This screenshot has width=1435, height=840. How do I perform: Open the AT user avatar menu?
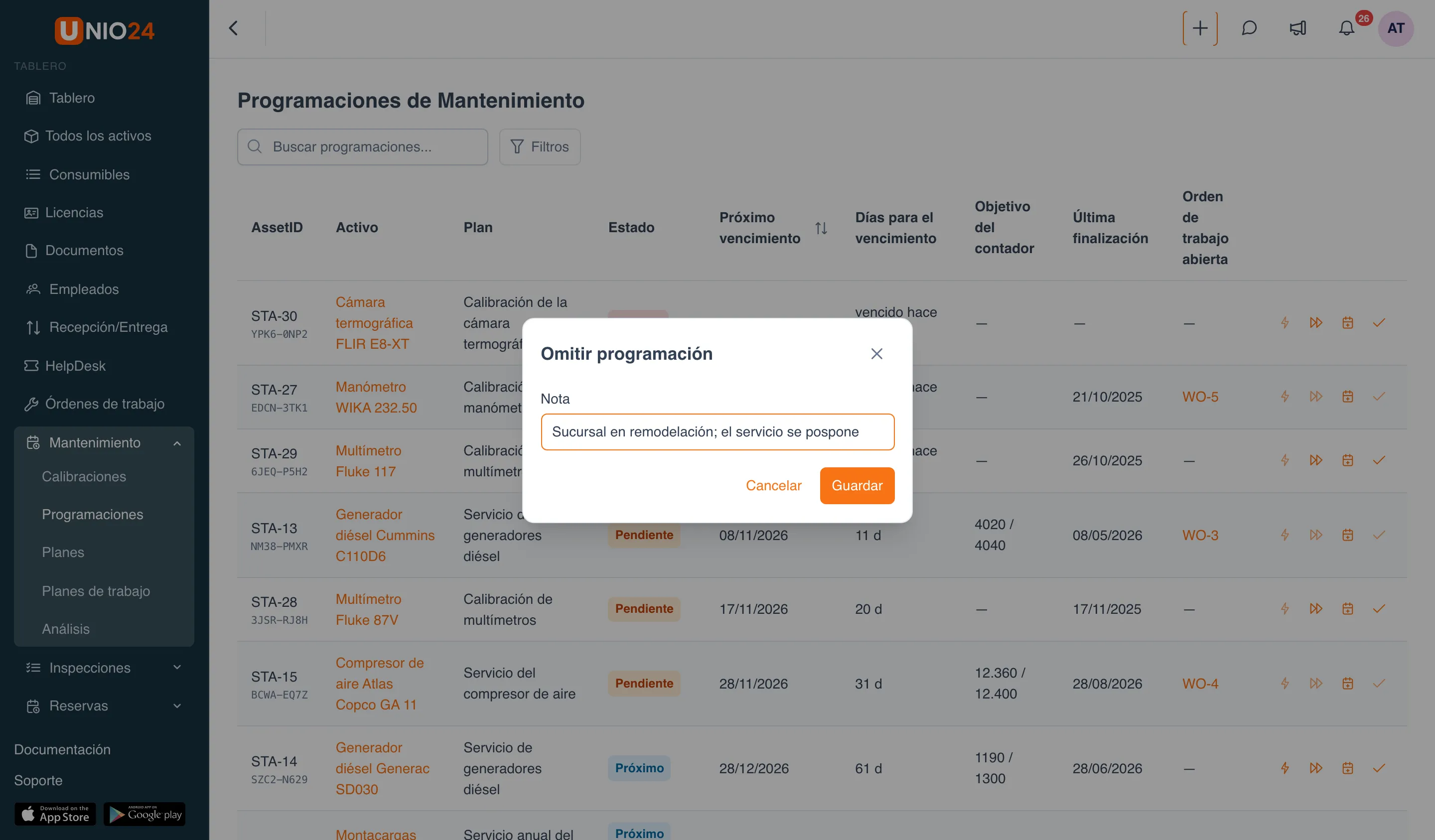1396,28
